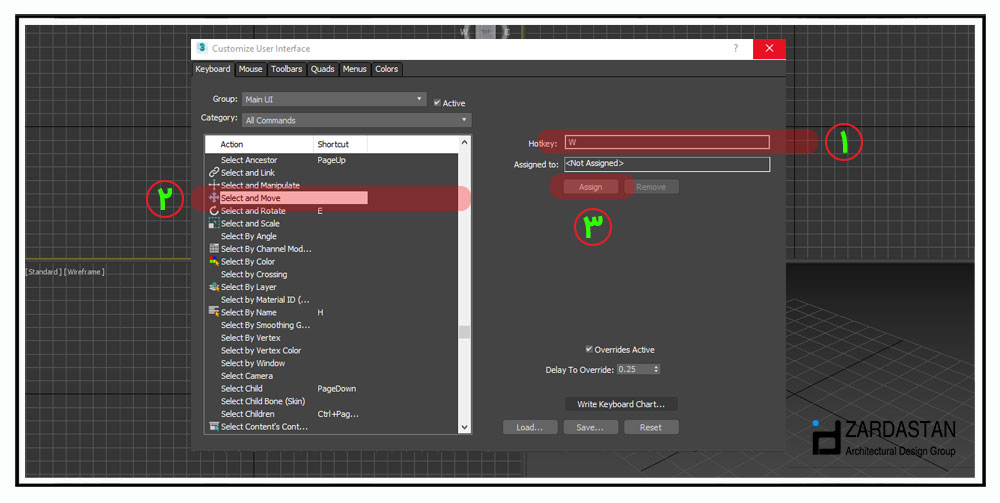Click the Write Keyboard Chart button
This screenshot has height=503, width=1000.
click(621, 404)
